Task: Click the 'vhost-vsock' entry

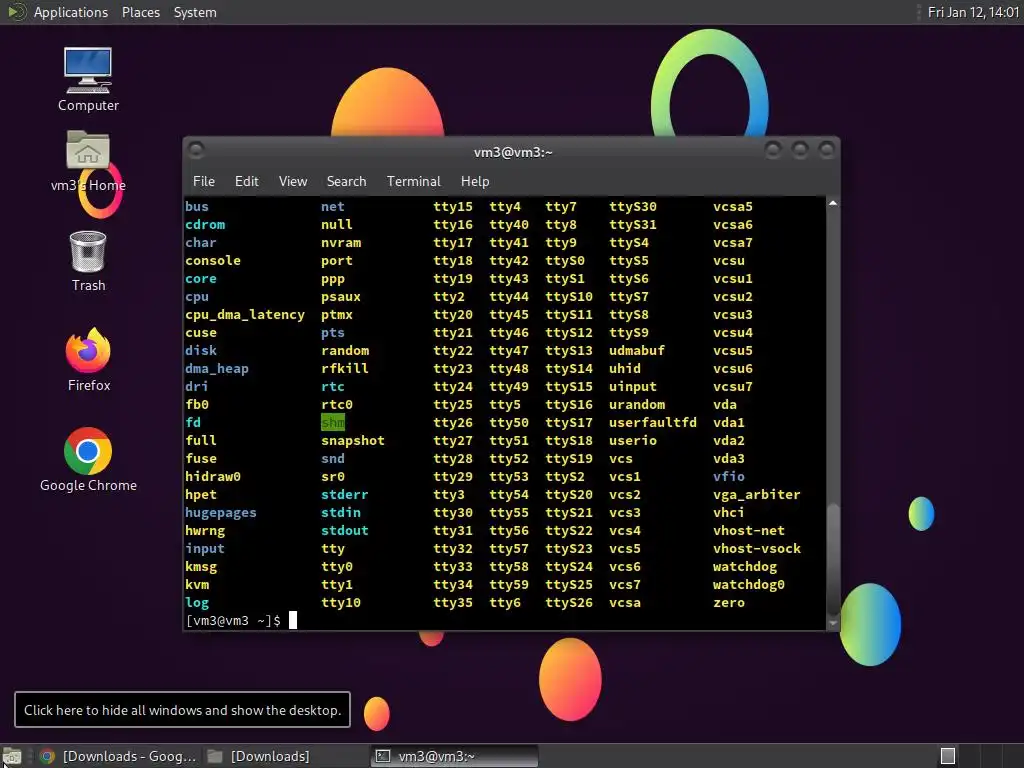Action: tap(756, 549)
